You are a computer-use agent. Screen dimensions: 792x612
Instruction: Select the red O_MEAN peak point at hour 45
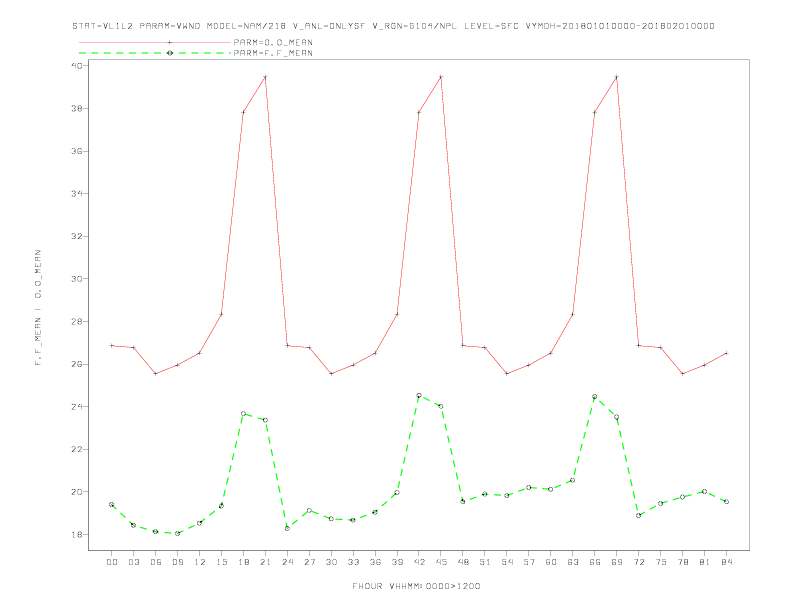click(x=441, y=77)
